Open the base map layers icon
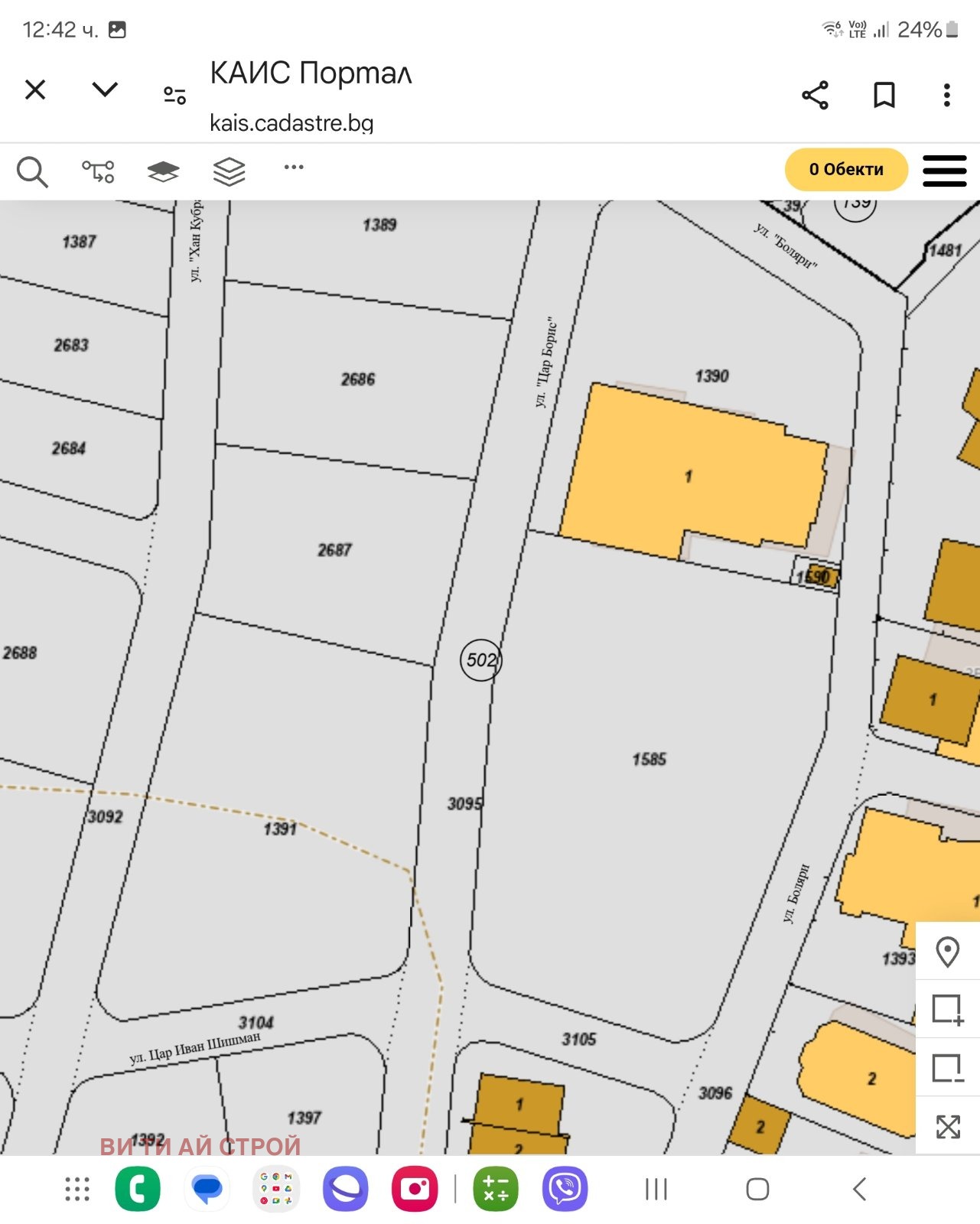This screenshot has width=980, height=1224. [x=163, y=171]
